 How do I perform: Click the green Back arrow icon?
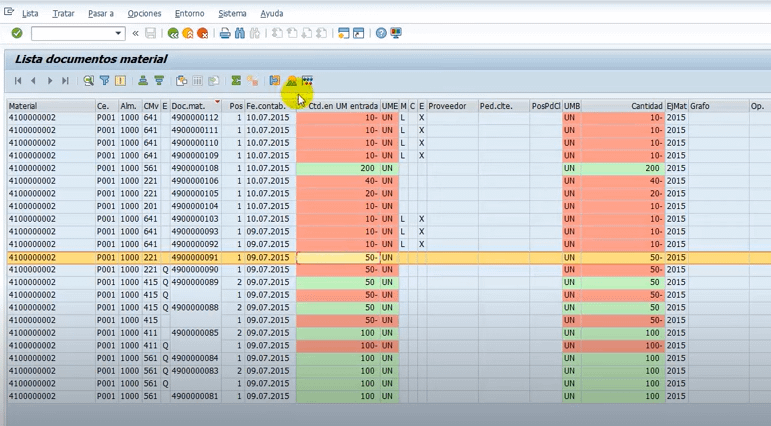pos(174,33)
